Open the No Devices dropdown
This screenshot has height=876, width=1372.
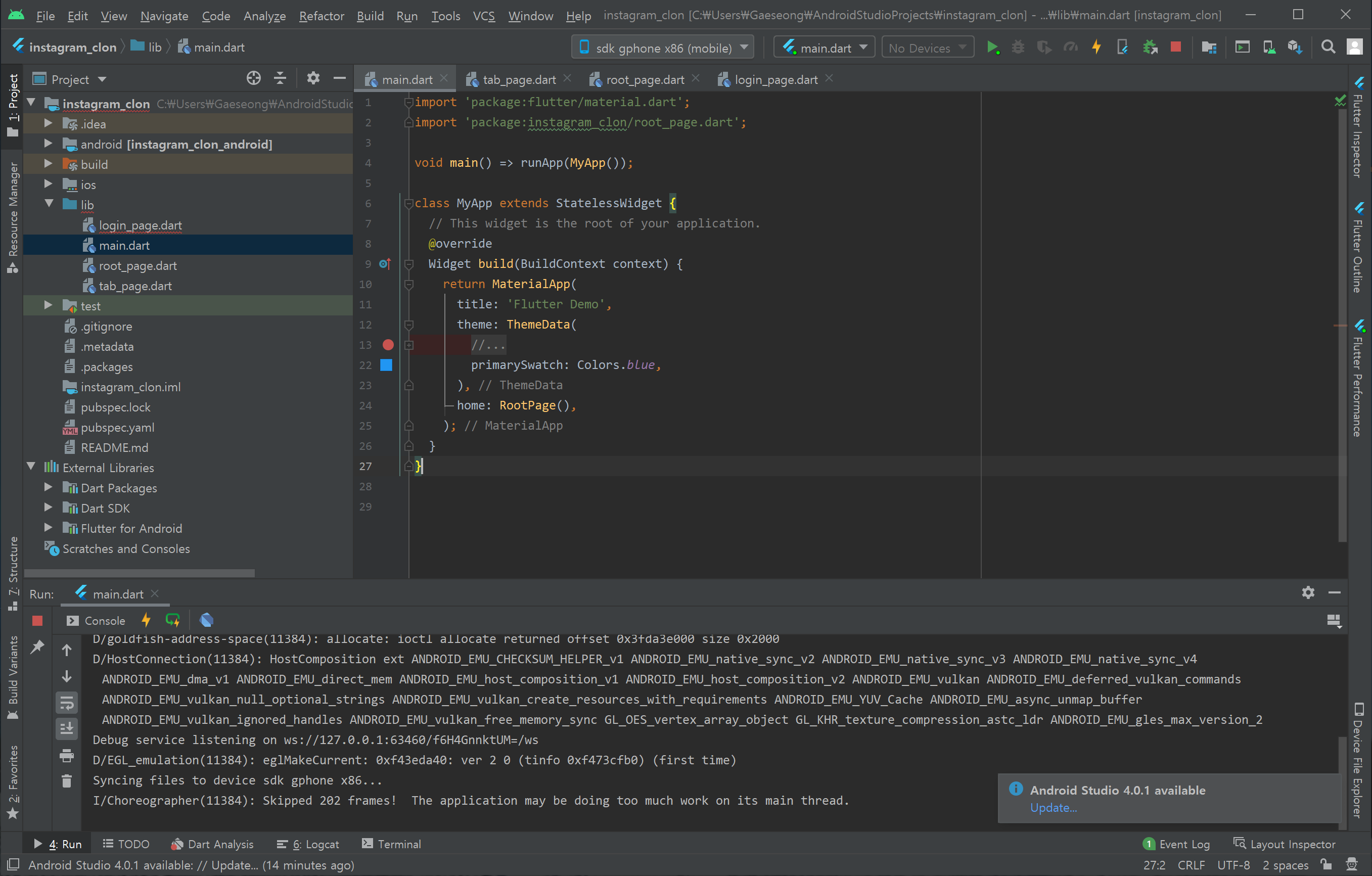point(928,48)
